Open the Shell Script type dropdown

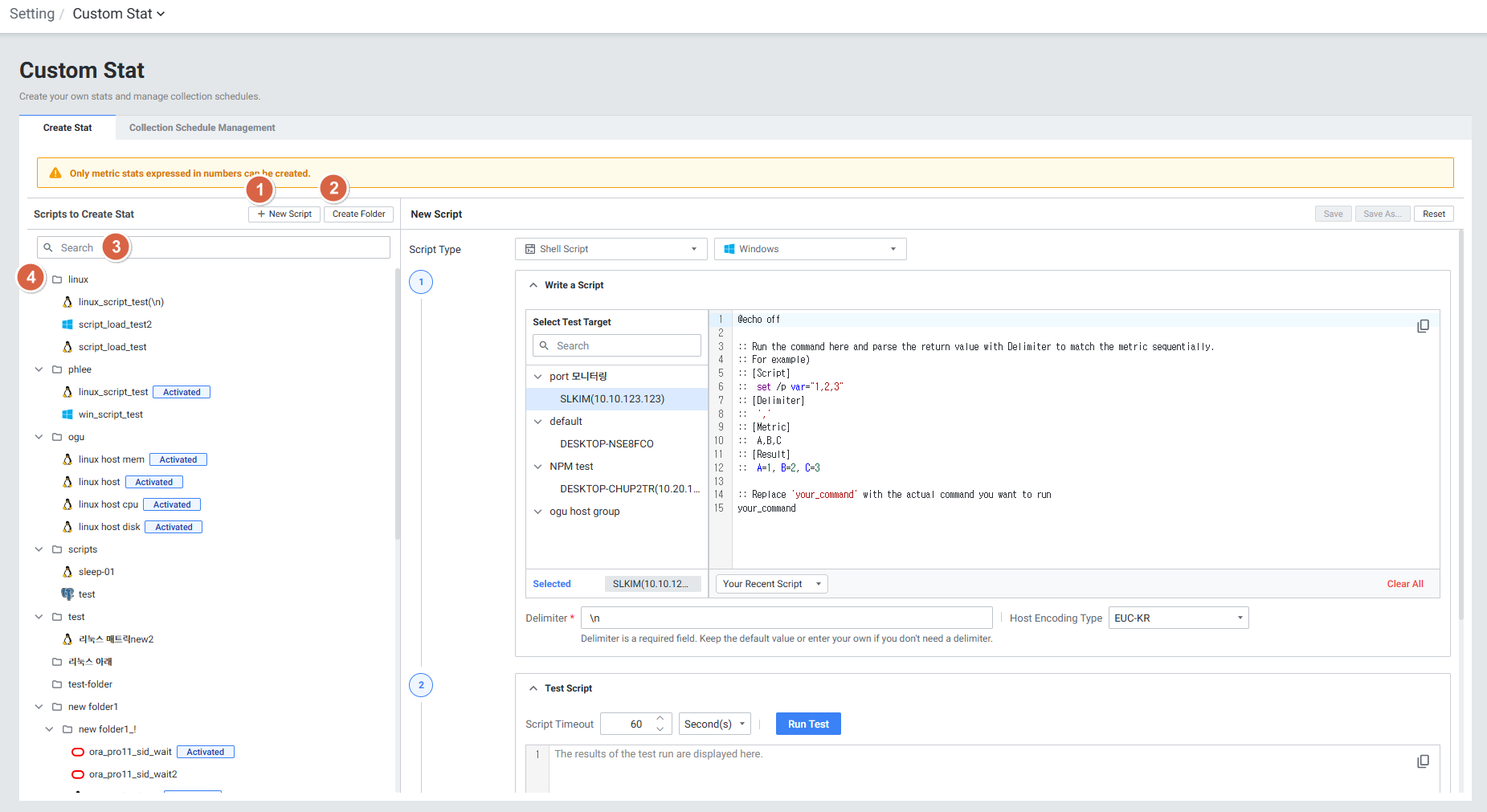click(x=611, y=249)
